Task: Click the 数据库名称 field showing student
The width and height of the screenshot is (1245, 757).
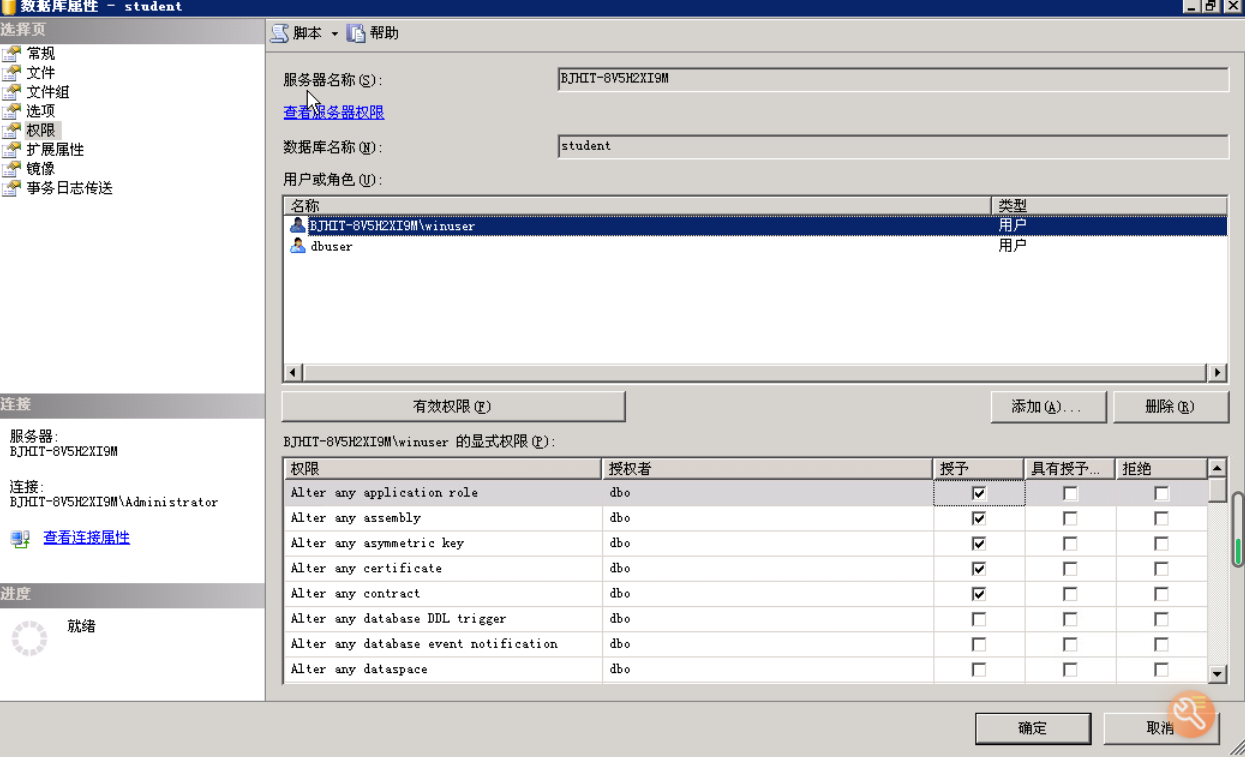Action: click(893, 147)
